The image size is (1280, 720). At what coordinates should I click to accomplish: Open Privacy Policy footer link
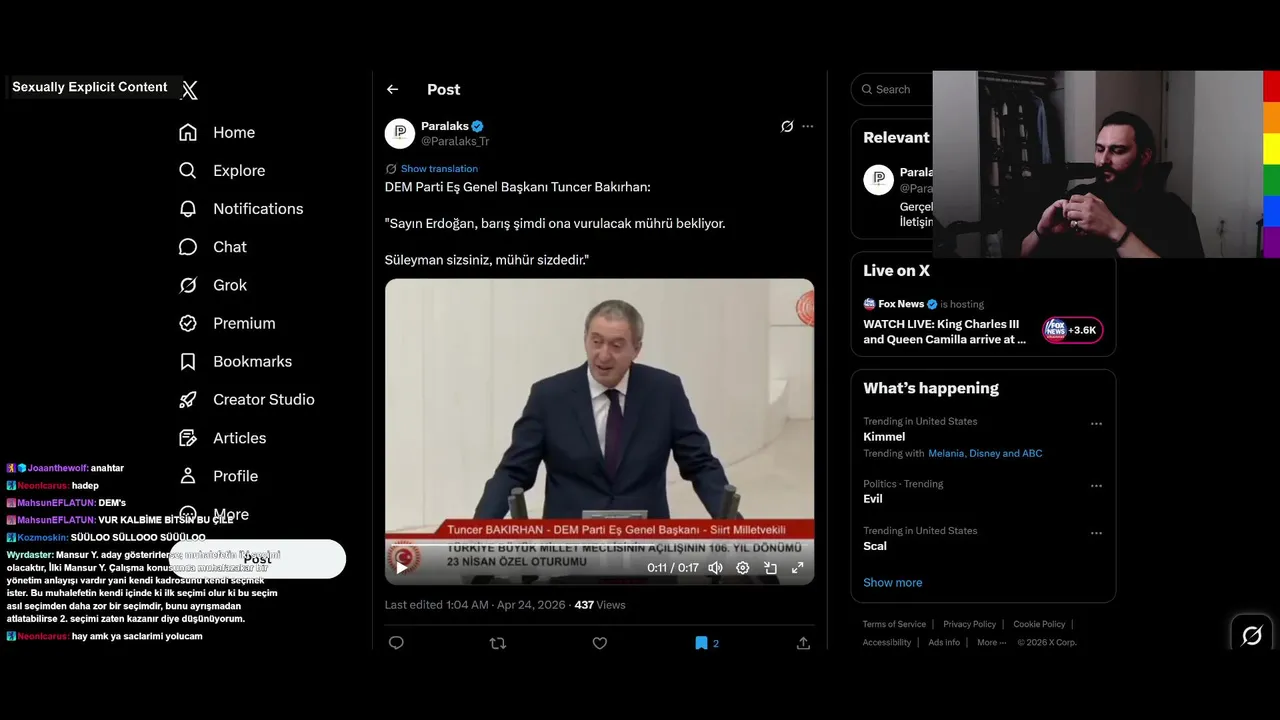click(969, 624)
